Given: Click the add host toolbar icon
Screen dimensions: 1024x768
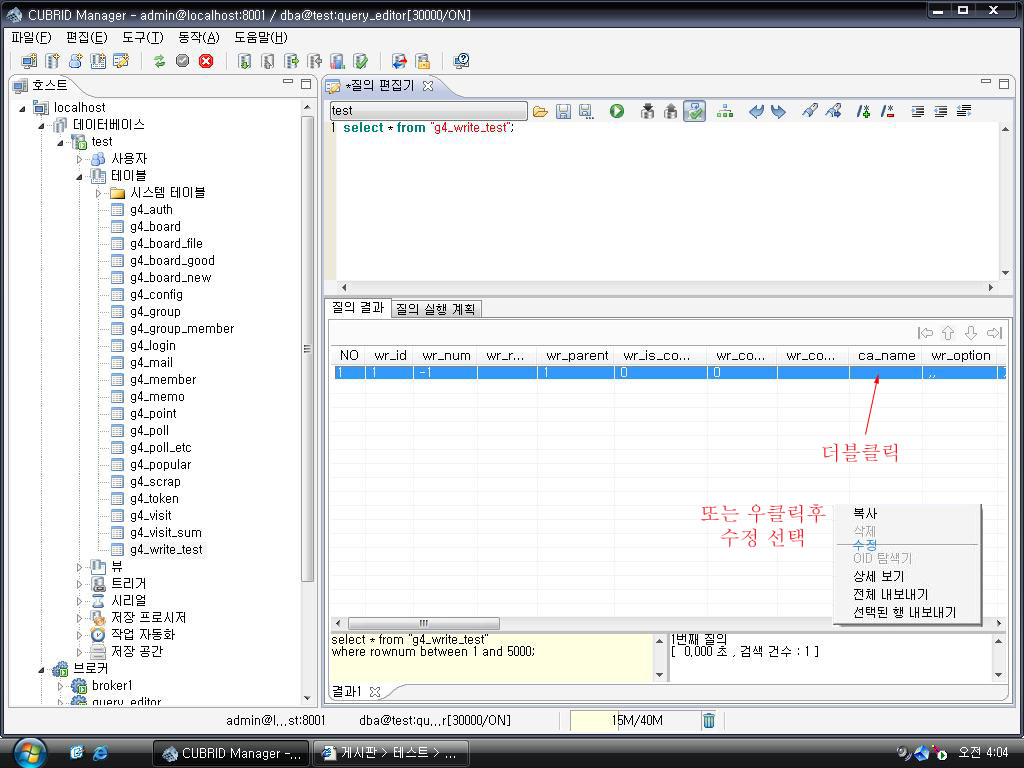Looking at the screenshot, I should click(x=29, y=61).
